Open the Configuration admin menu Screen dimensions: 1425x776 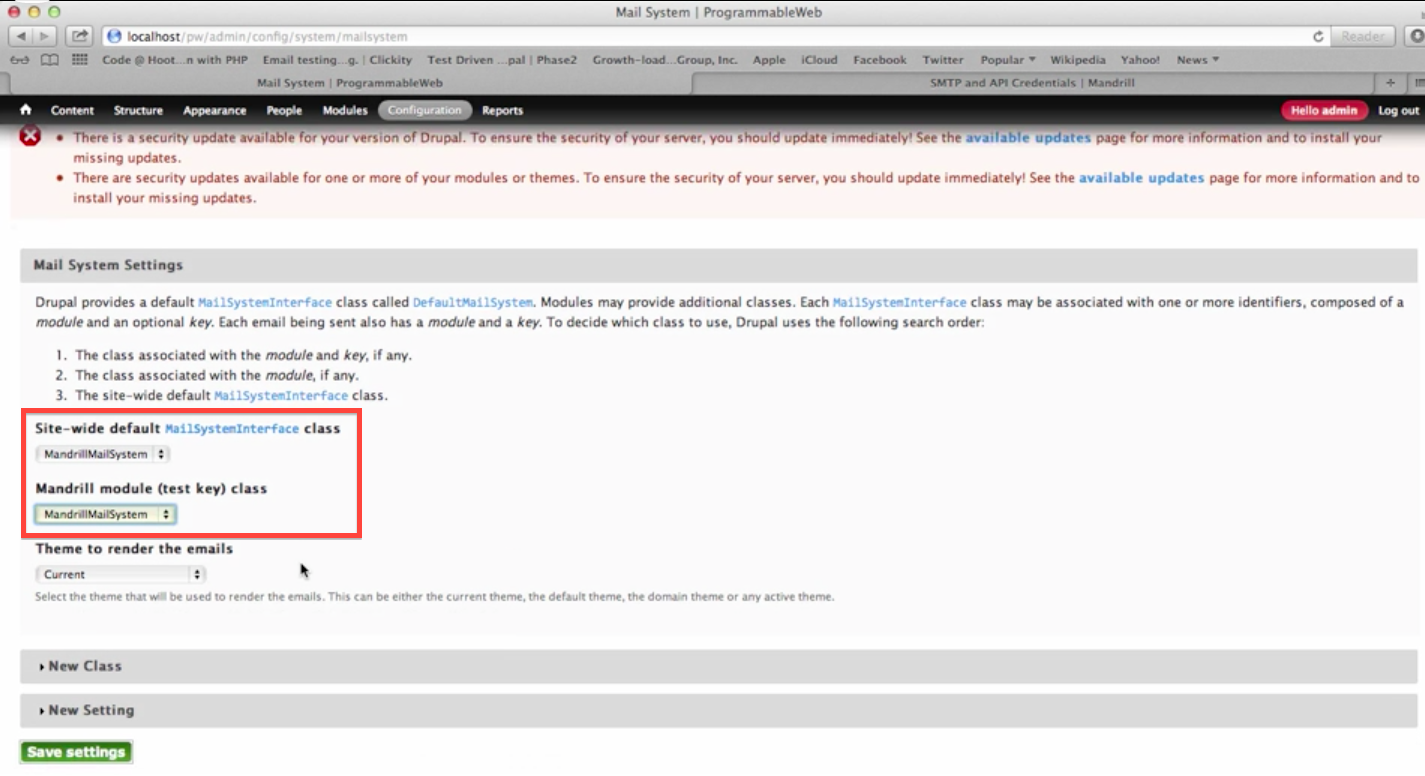point(425,110)
